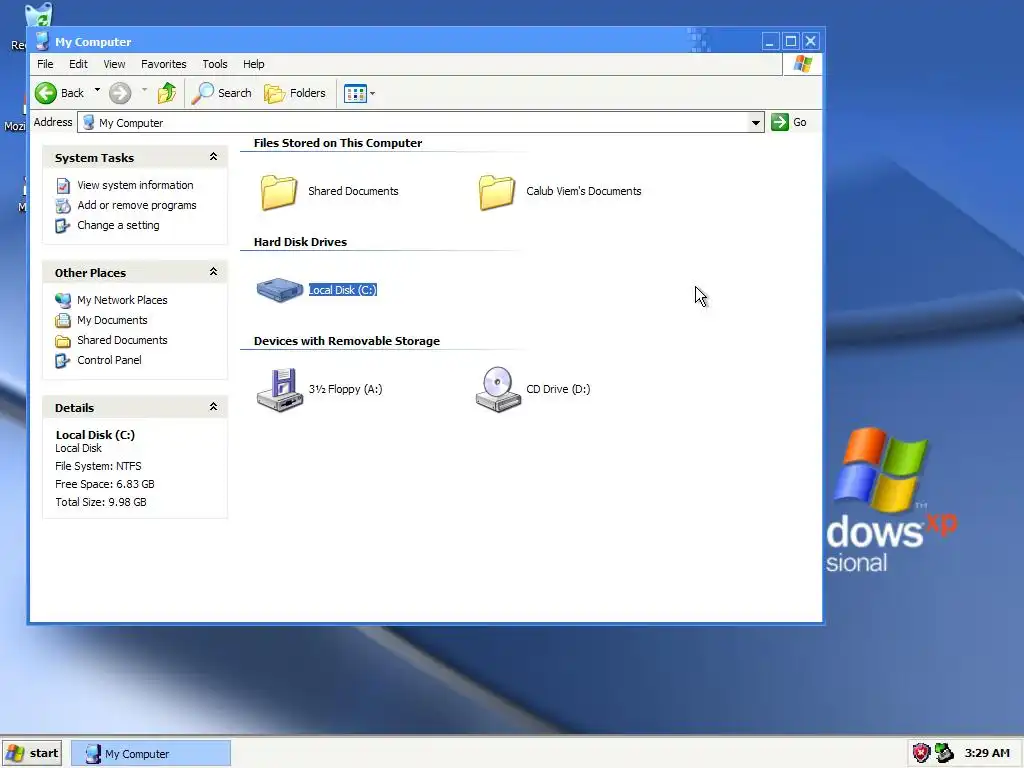Open the Forward history dropdown arrow
This screenshot has width=1024, height=768.
[x=144, y=90]
